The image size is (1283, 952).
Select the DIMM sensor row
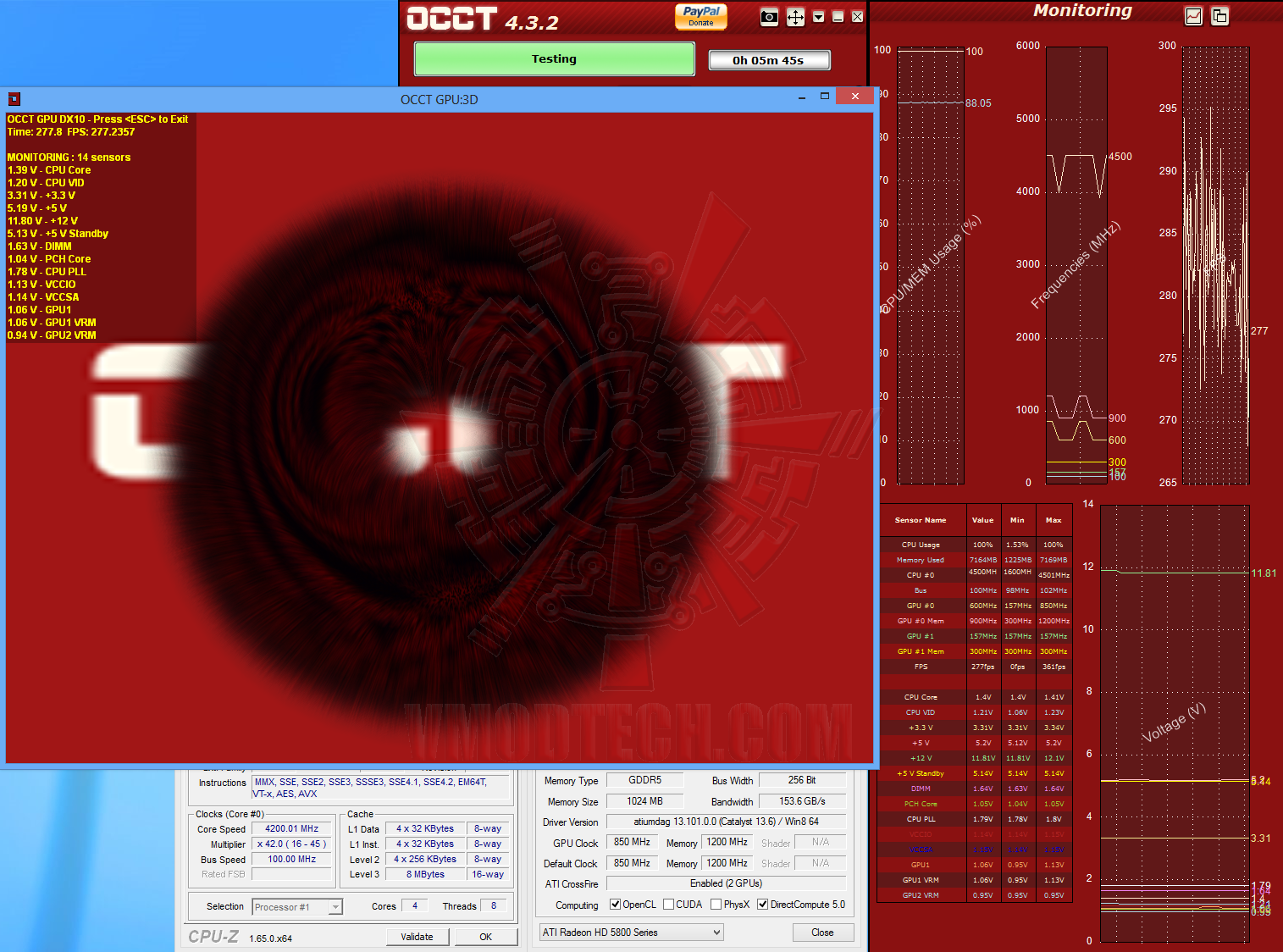976,789
